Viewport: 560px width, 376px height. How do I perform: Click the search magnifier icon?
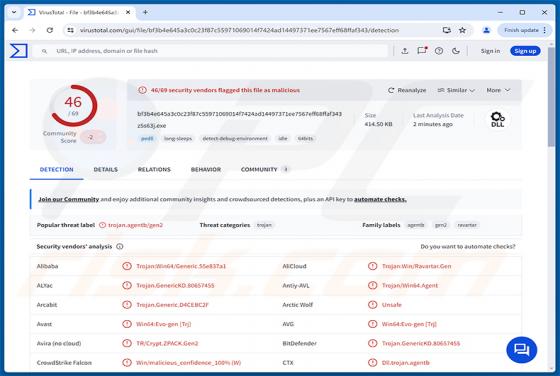pyautogui.click(x=44, y=51)
